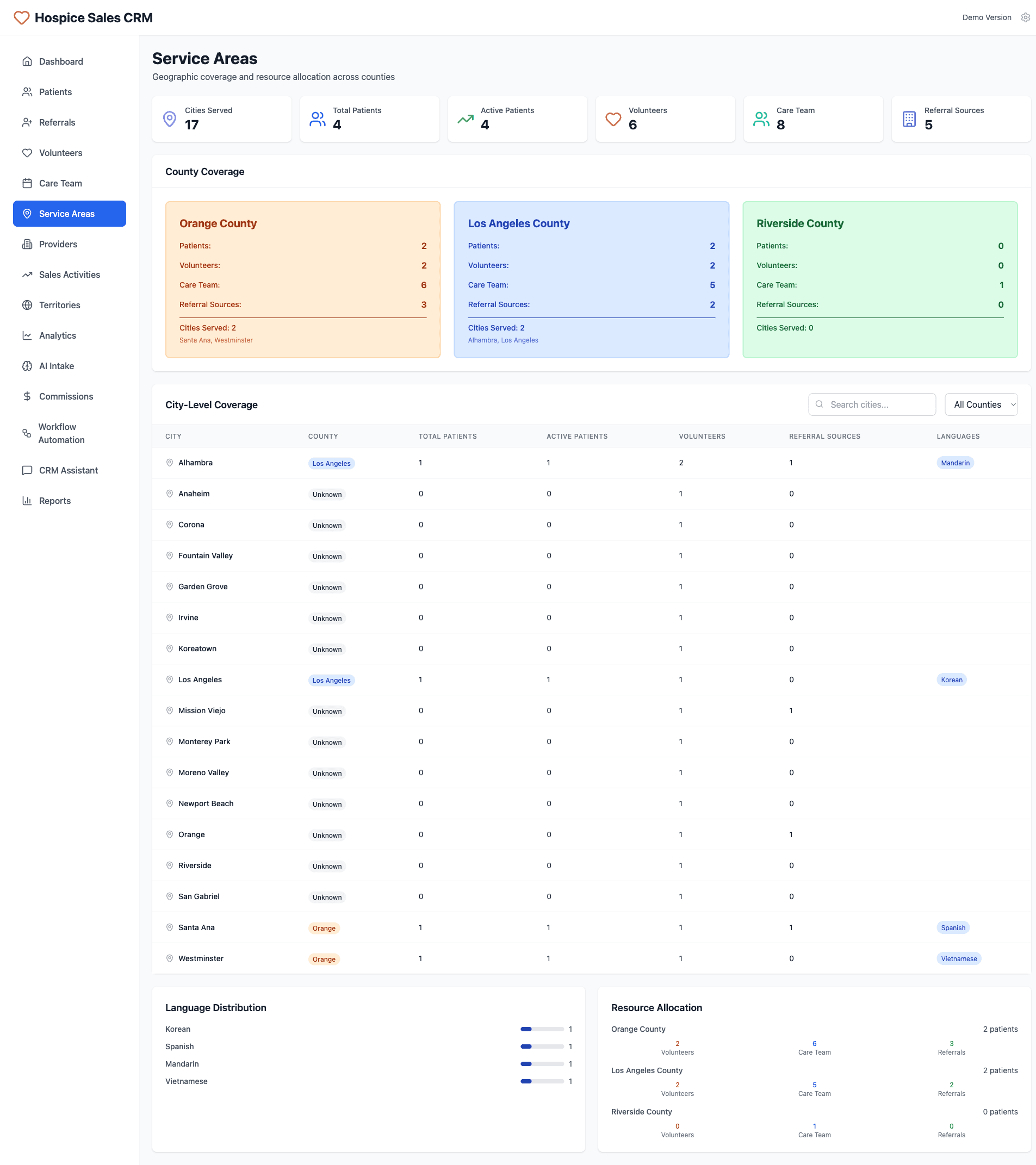The height and width of the screenshot is (1165, 1036).
Task: Click the map pin icon next to Alhambra
Action: pos(169,463)
